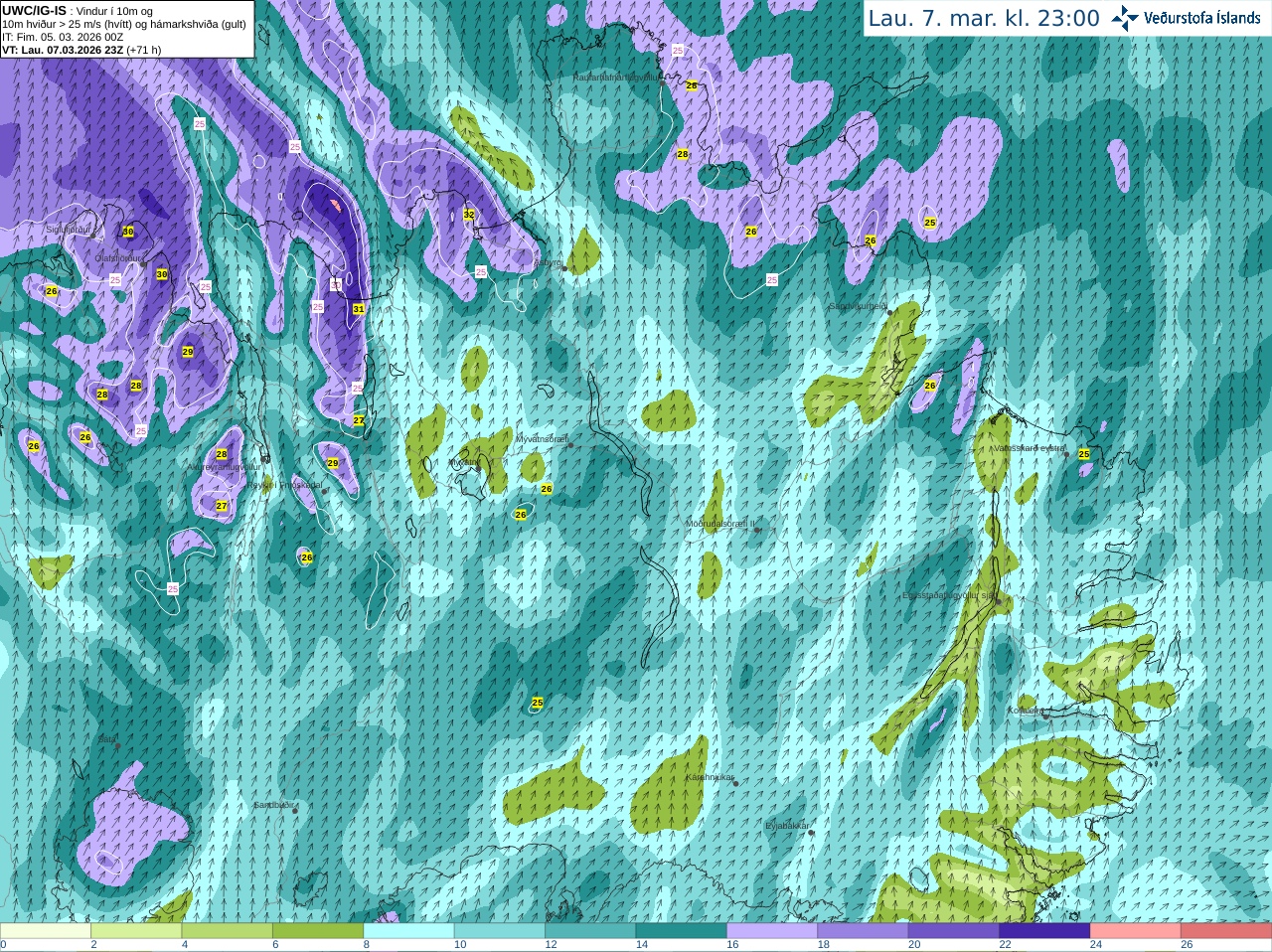Screen dimensions: 1272x952
Task: Click the Egilsstaðaflugvöllur station label
Action: (x=948, y=595)
